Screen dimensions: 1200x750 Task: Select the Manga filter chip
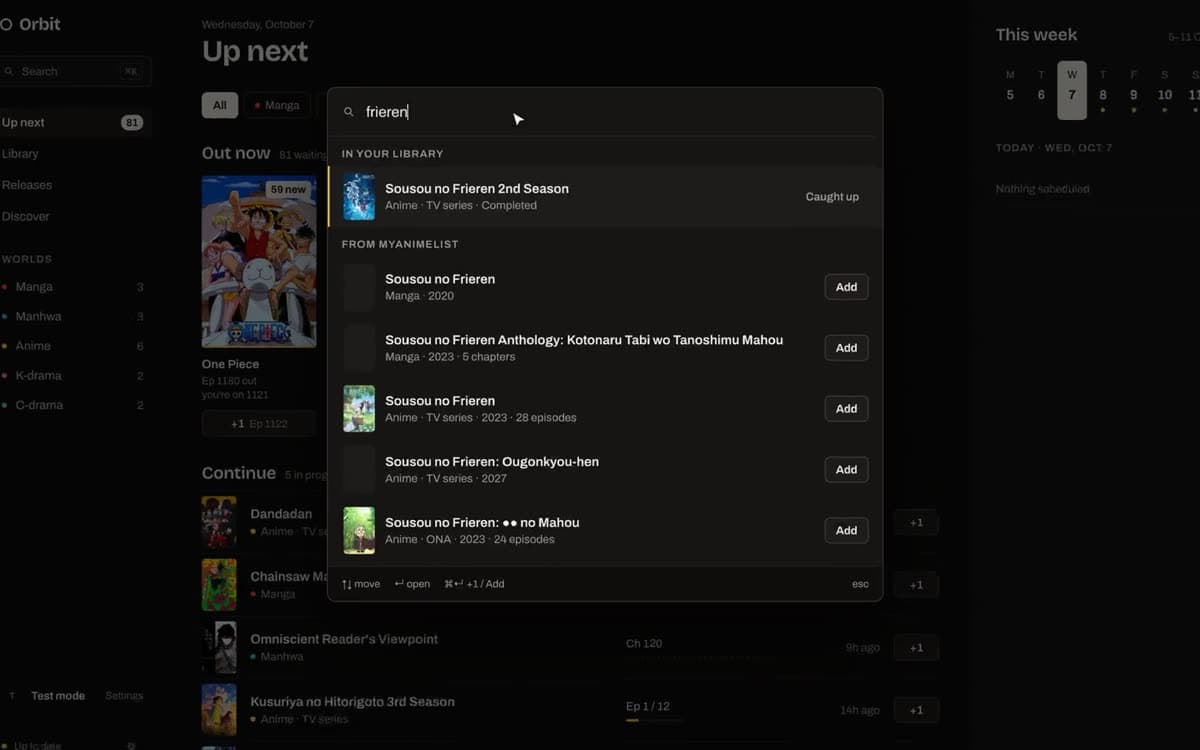(277, 105)
